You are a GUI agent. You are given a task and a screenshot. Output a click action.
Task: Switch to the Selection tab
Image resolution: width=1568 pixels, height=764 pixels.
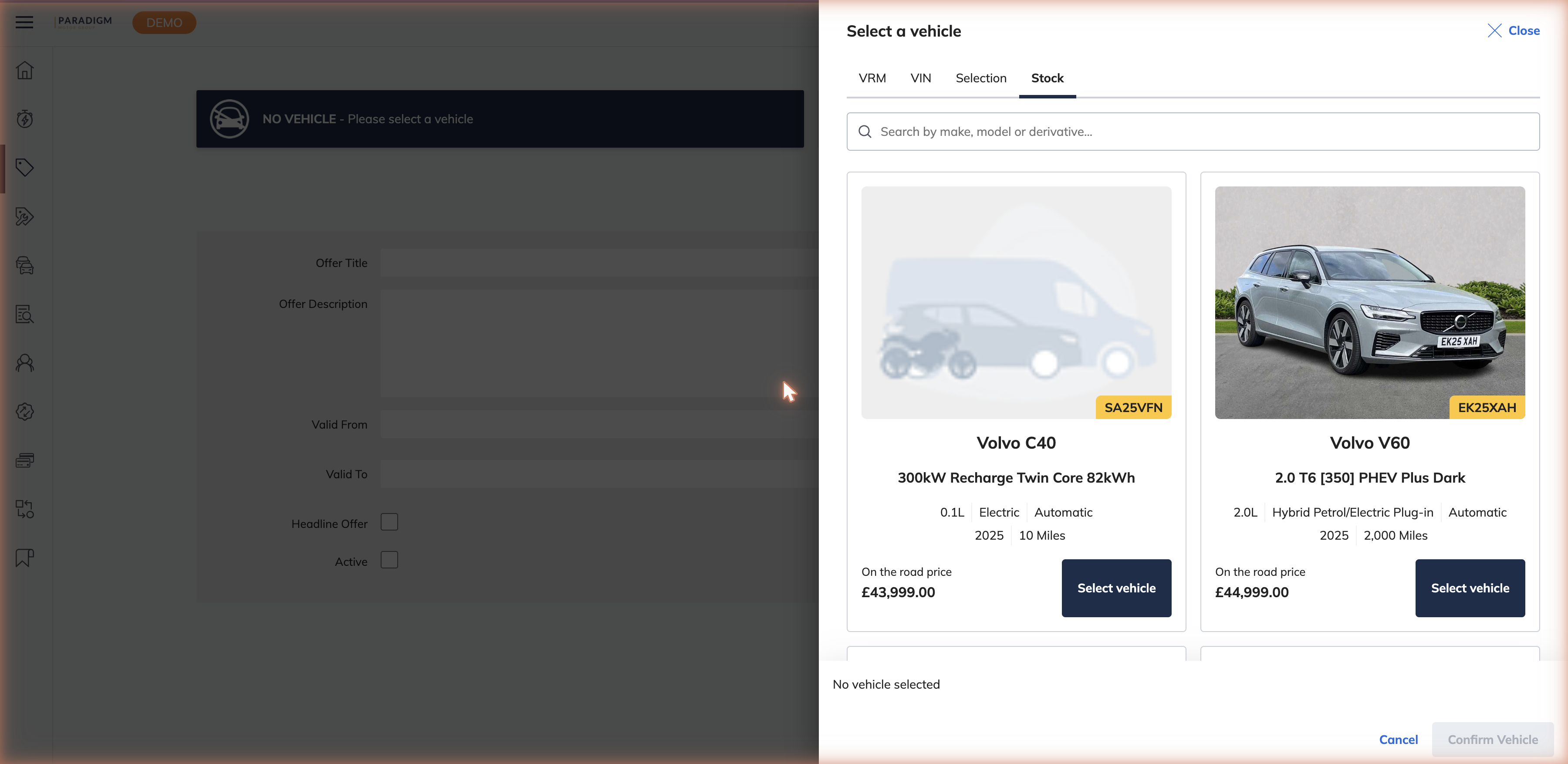980,78
